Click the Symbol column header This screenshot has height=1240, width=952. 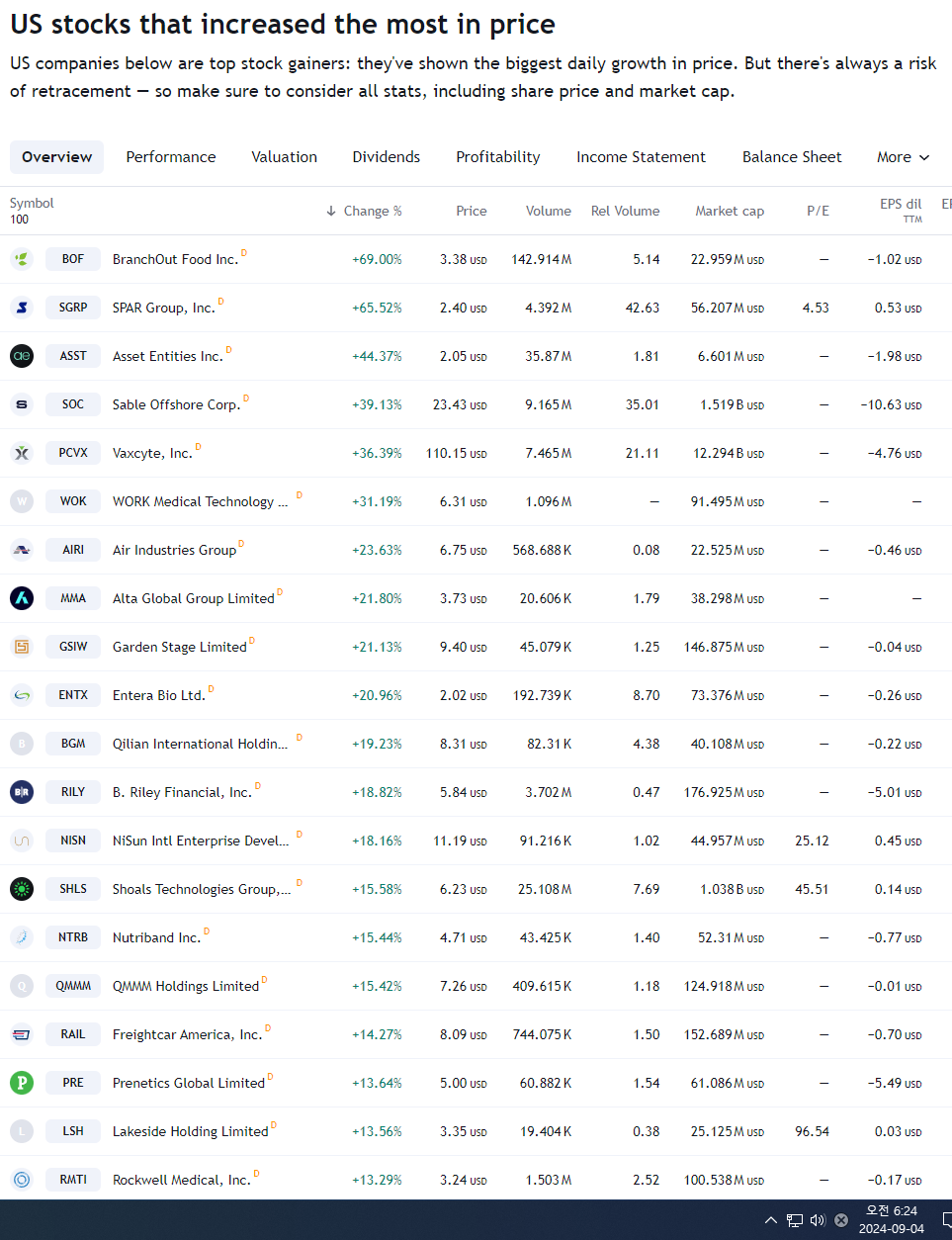32,203
